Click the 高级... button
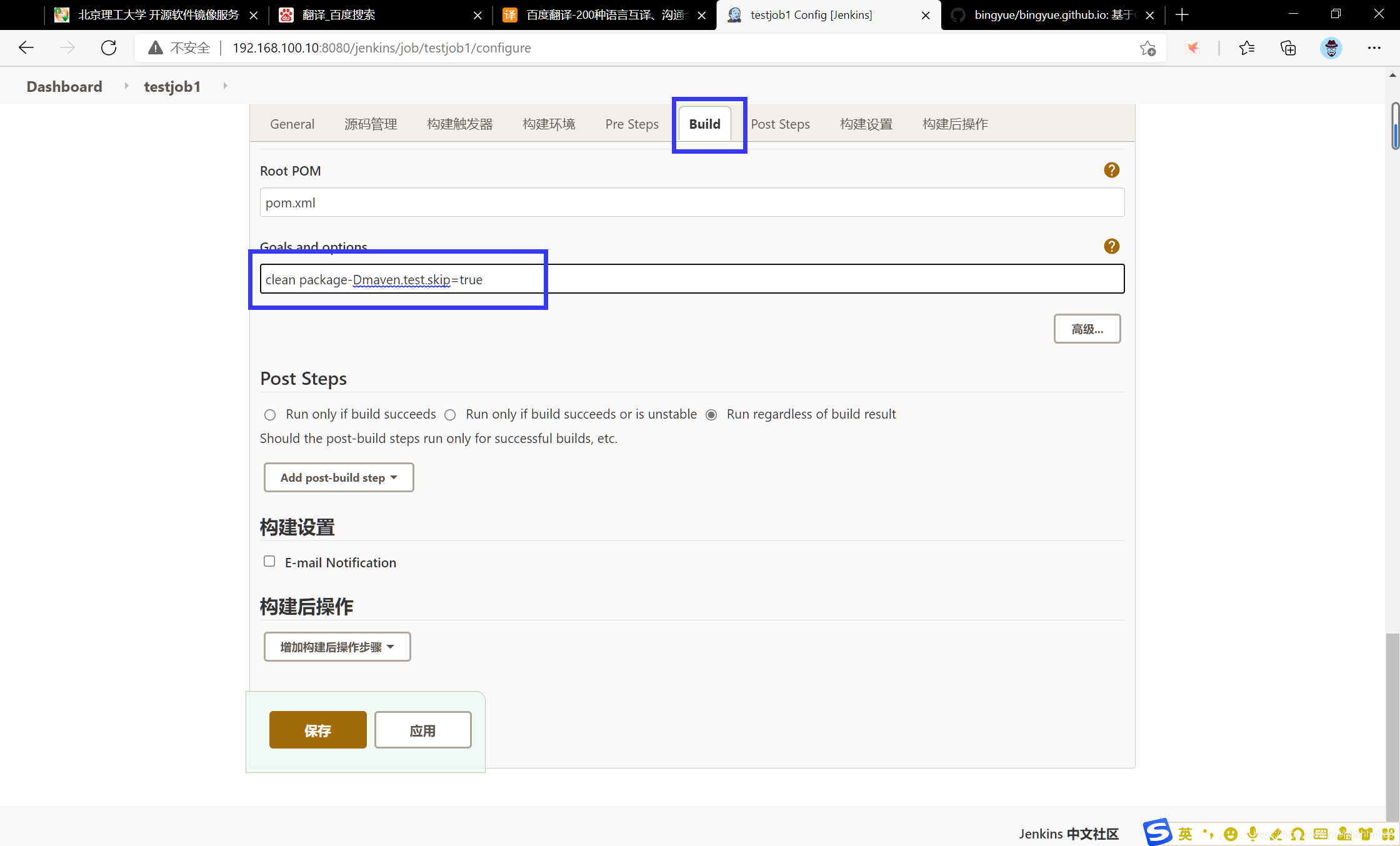 point(1087,328)
